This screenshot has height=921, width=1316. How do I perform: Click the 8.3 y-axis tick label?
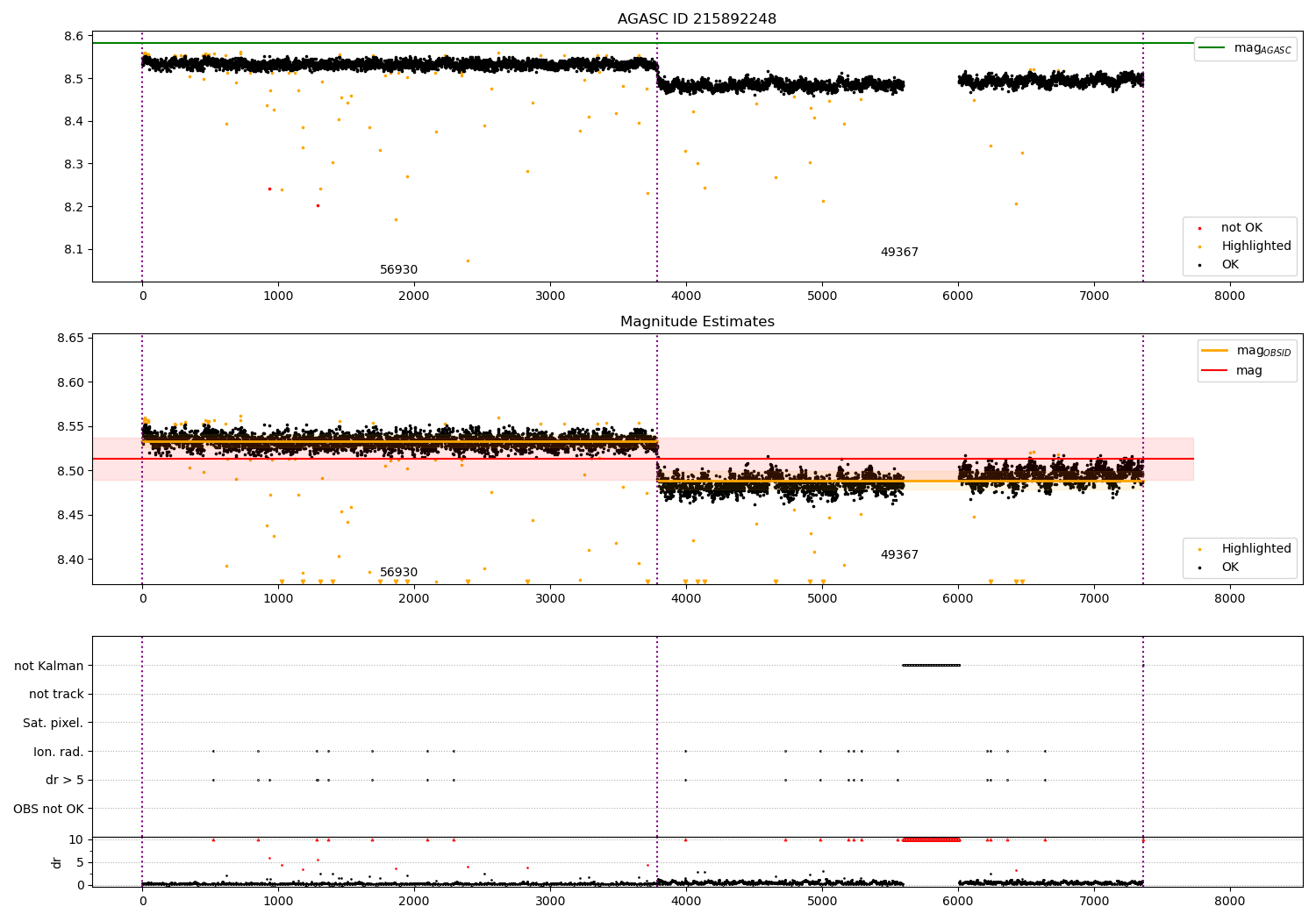(74, 164)
